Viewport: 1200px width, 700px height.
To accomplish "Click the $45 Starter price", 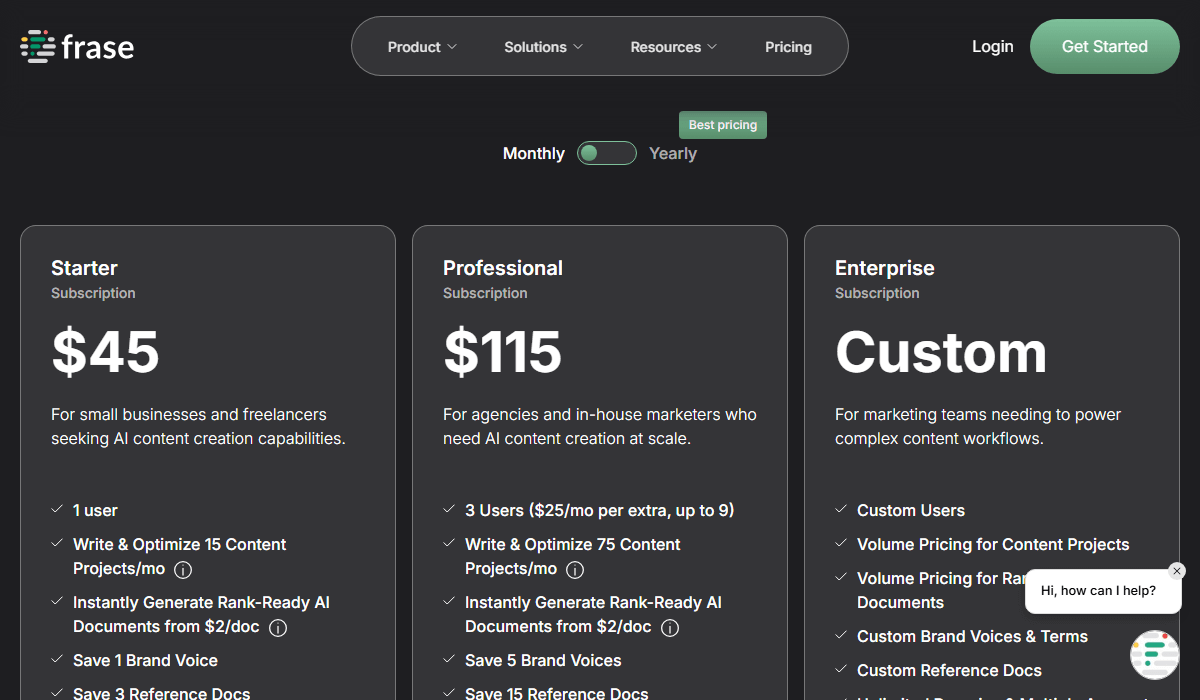I will 105,352.
